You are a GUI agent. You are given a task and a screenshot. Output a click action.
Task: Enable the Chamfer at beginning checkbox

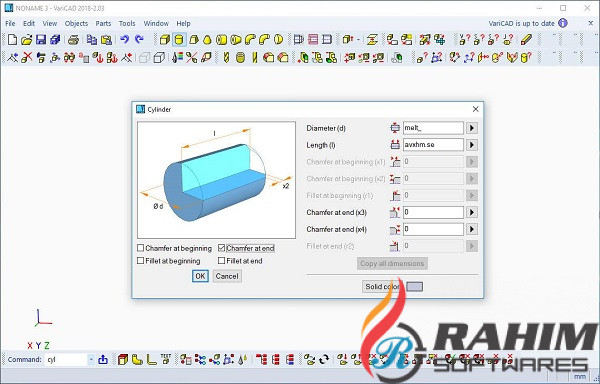click(x=140, y=248)
